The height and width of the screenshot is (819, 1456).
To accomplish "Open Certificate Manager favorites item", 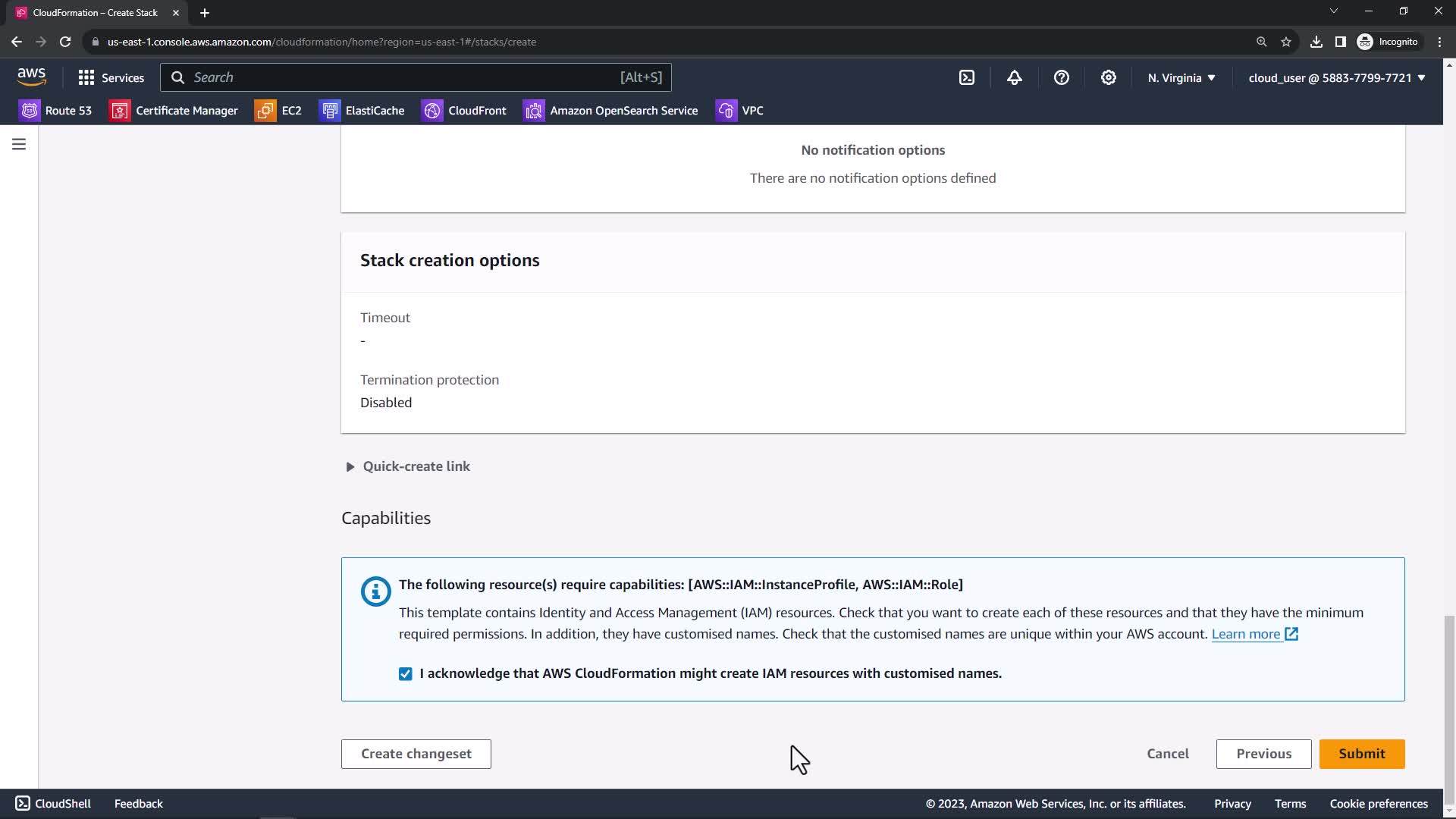I will (x=174, y=111).
